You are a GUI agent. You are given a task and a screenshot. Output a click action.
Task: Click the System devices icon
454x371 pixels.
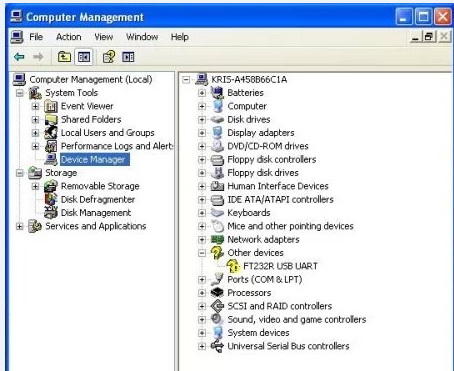pyautogui.click(x=217, y=333)
